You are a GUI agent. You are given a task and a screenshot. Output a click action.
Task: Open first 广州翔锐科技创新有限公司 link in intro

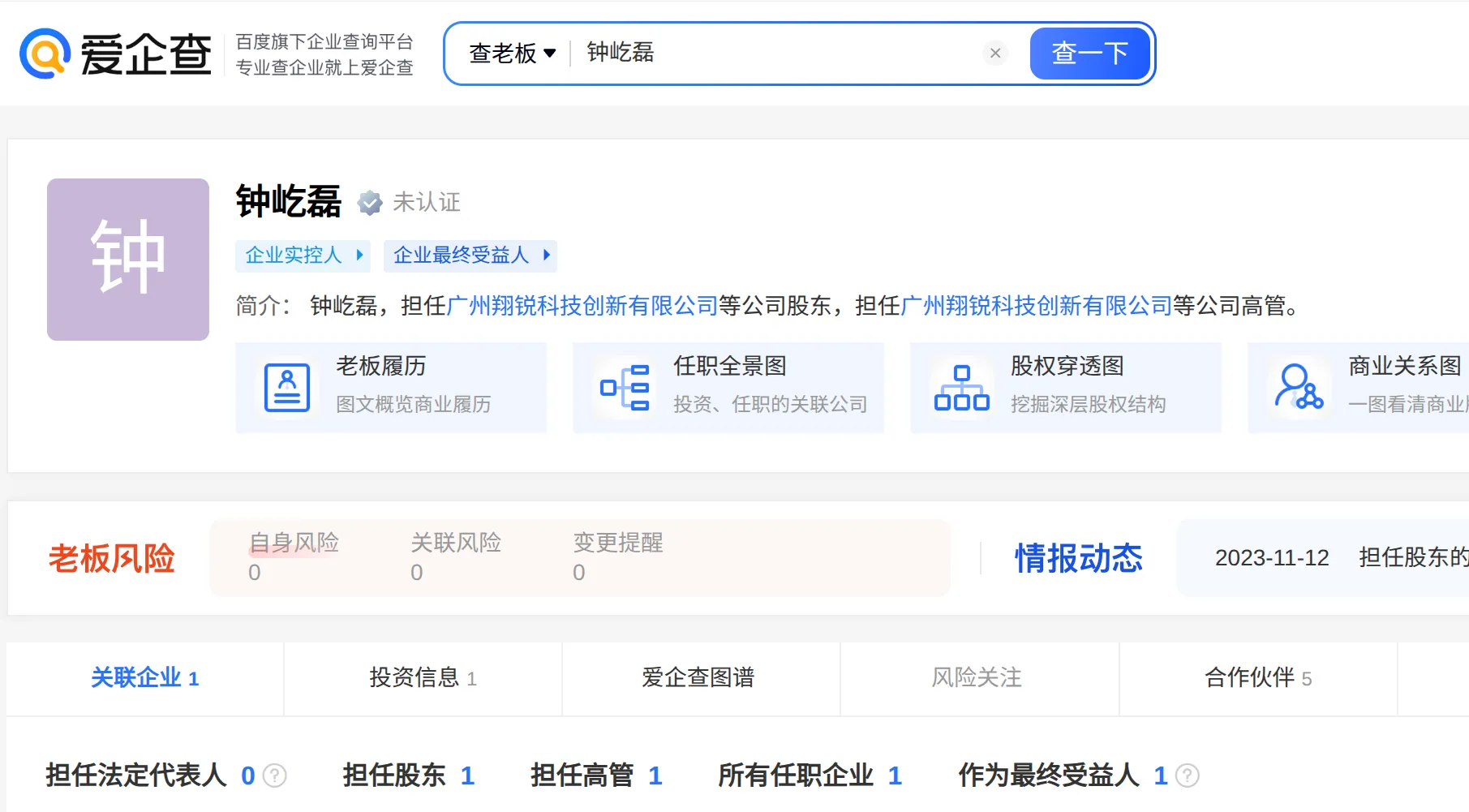(582, 306)
